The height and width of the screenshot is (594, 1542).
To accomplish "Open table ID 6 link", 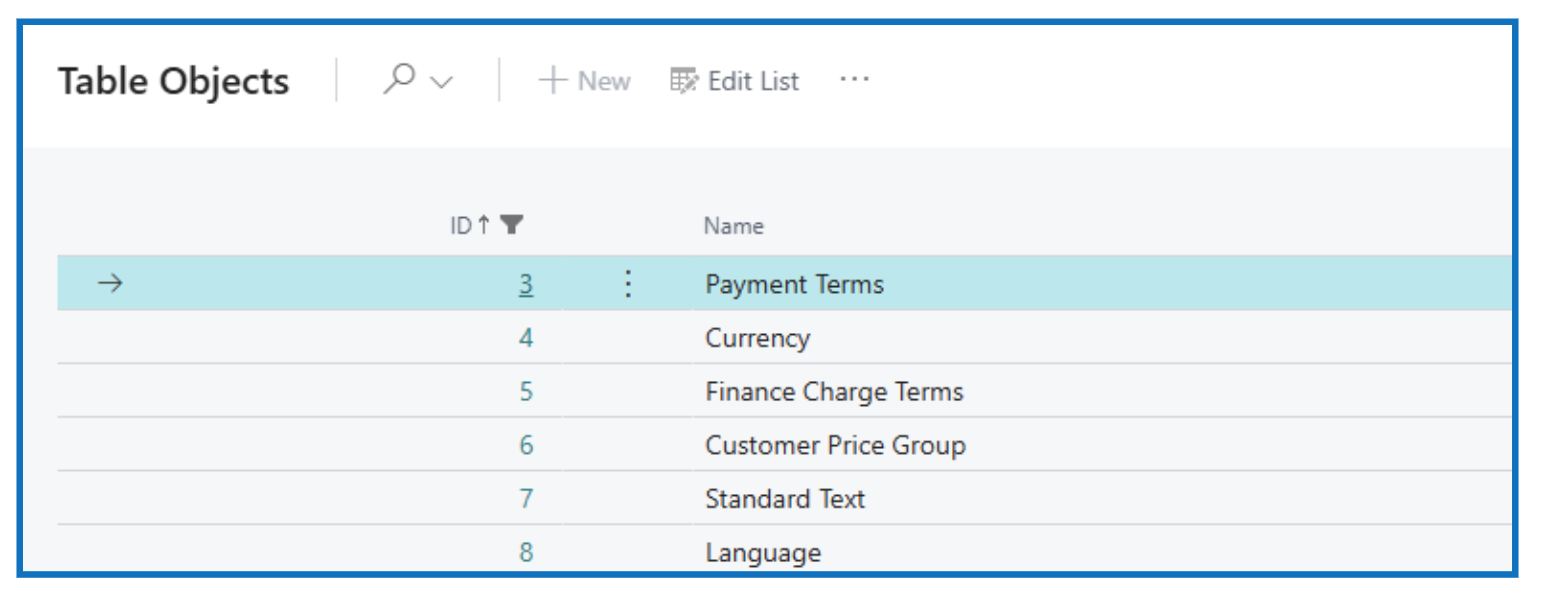I will coord(526,446).
